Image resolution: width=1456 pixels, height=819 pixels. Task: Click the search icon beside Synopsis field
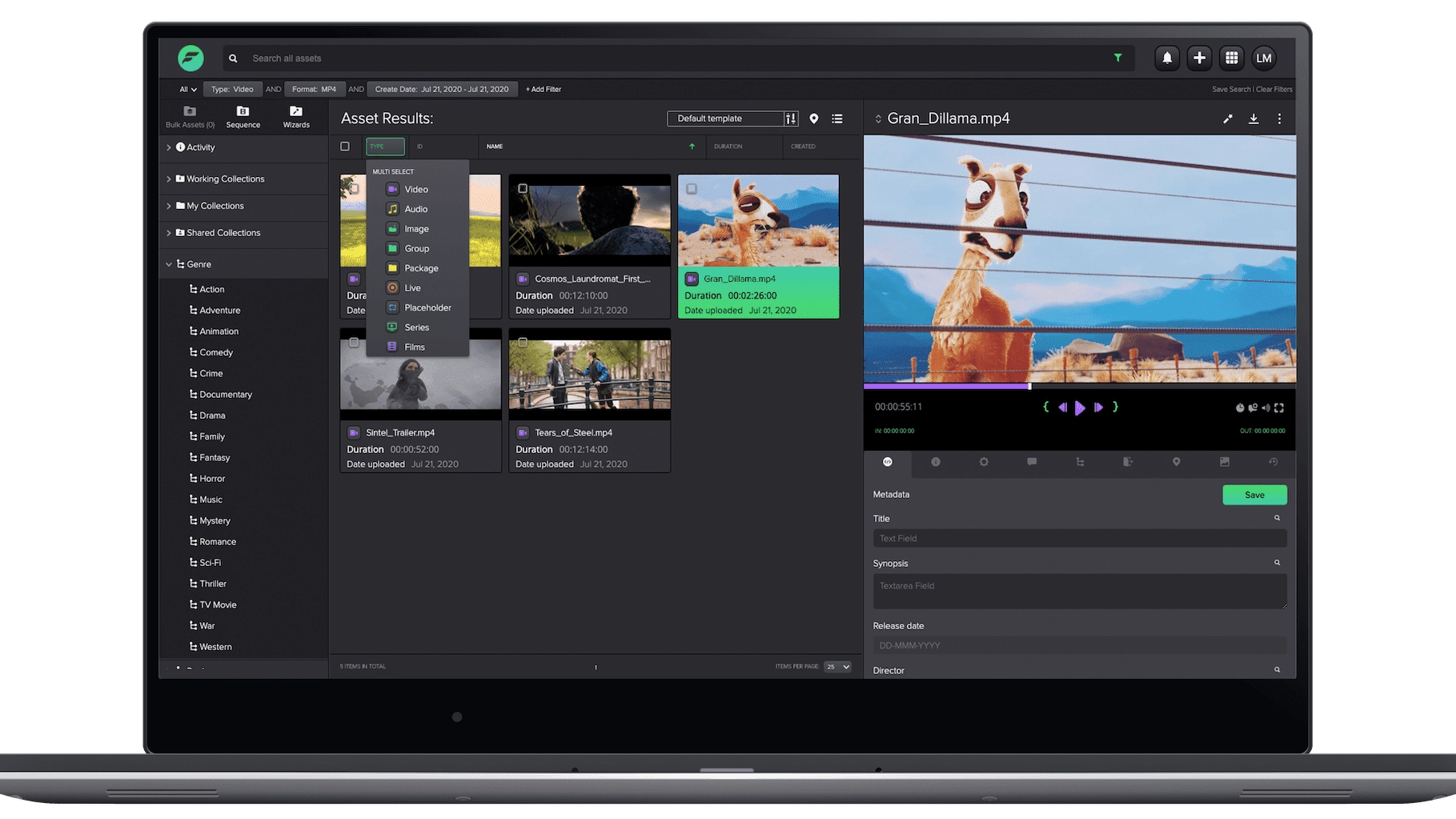click(x=1278, y=563)
